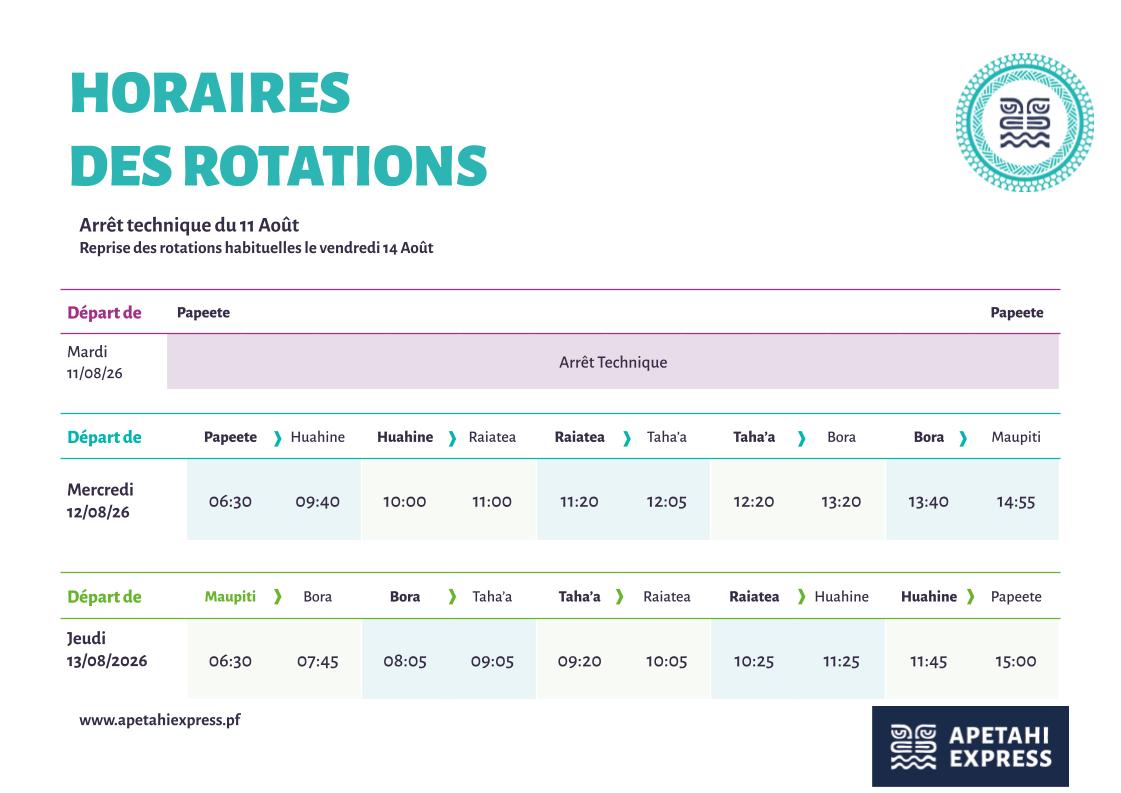Click the green arrow after Maupiti

coord(277,597)
